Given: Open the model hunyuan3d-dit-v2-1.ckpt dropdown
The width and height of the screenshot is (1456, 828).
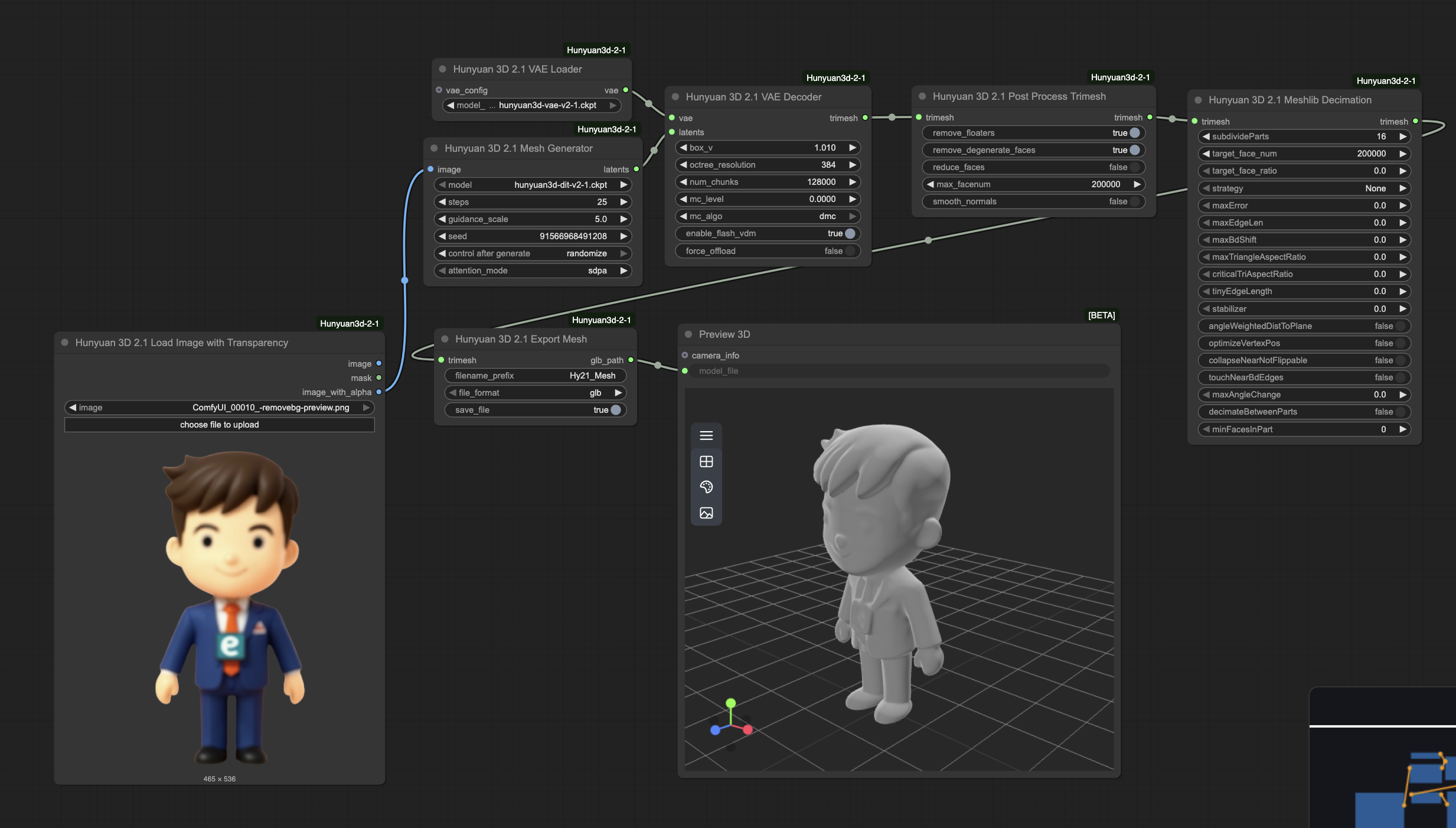Looking at the screenshot, I should pos(533,185).
